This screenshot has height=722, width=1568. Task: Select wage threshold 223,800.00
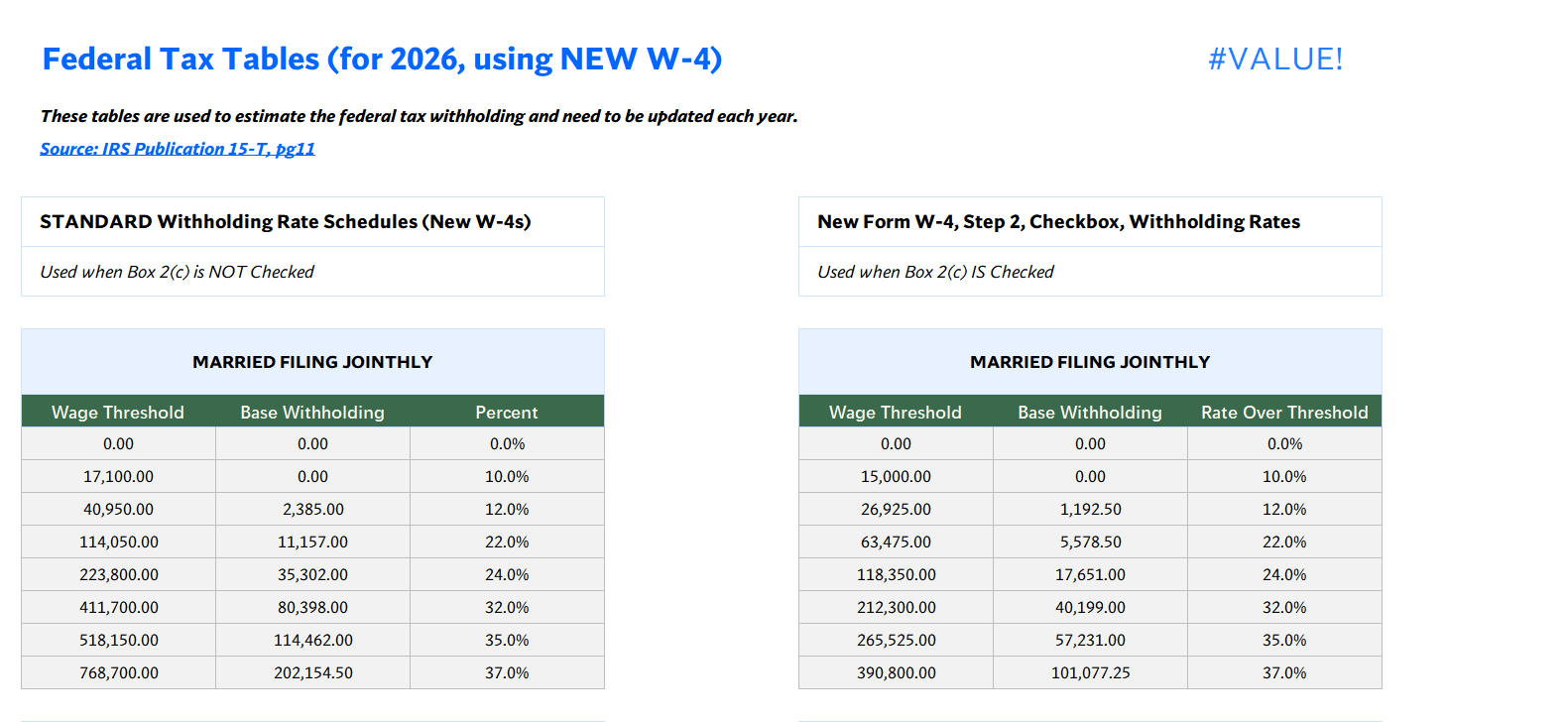pos(119,574)
